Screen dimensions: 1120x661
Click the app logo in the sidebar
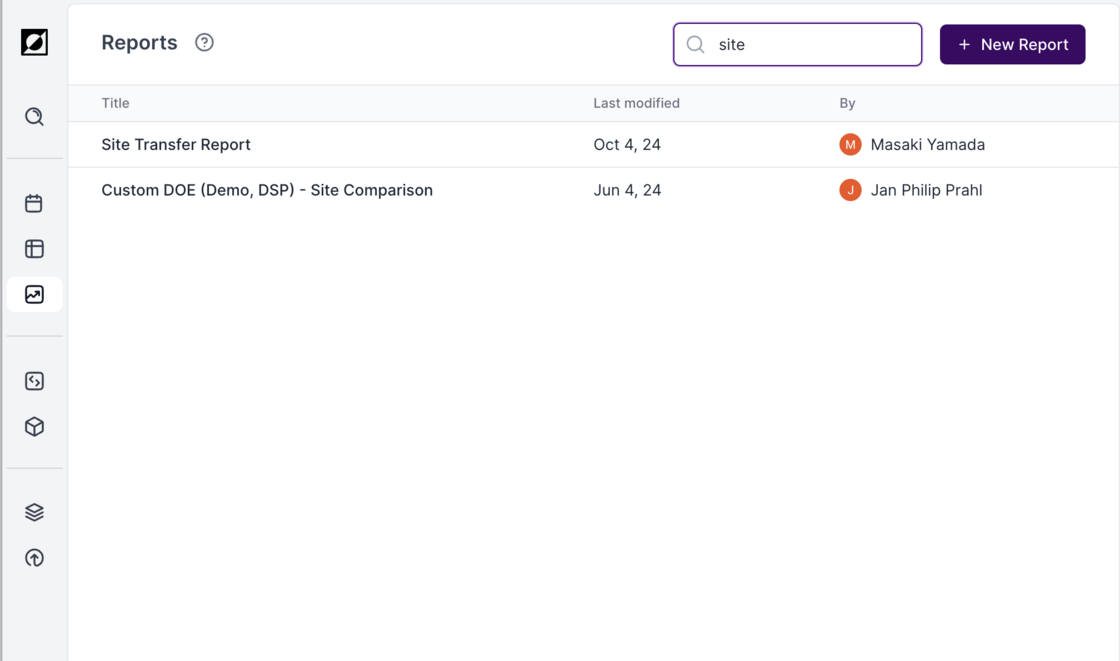point(34,42)
